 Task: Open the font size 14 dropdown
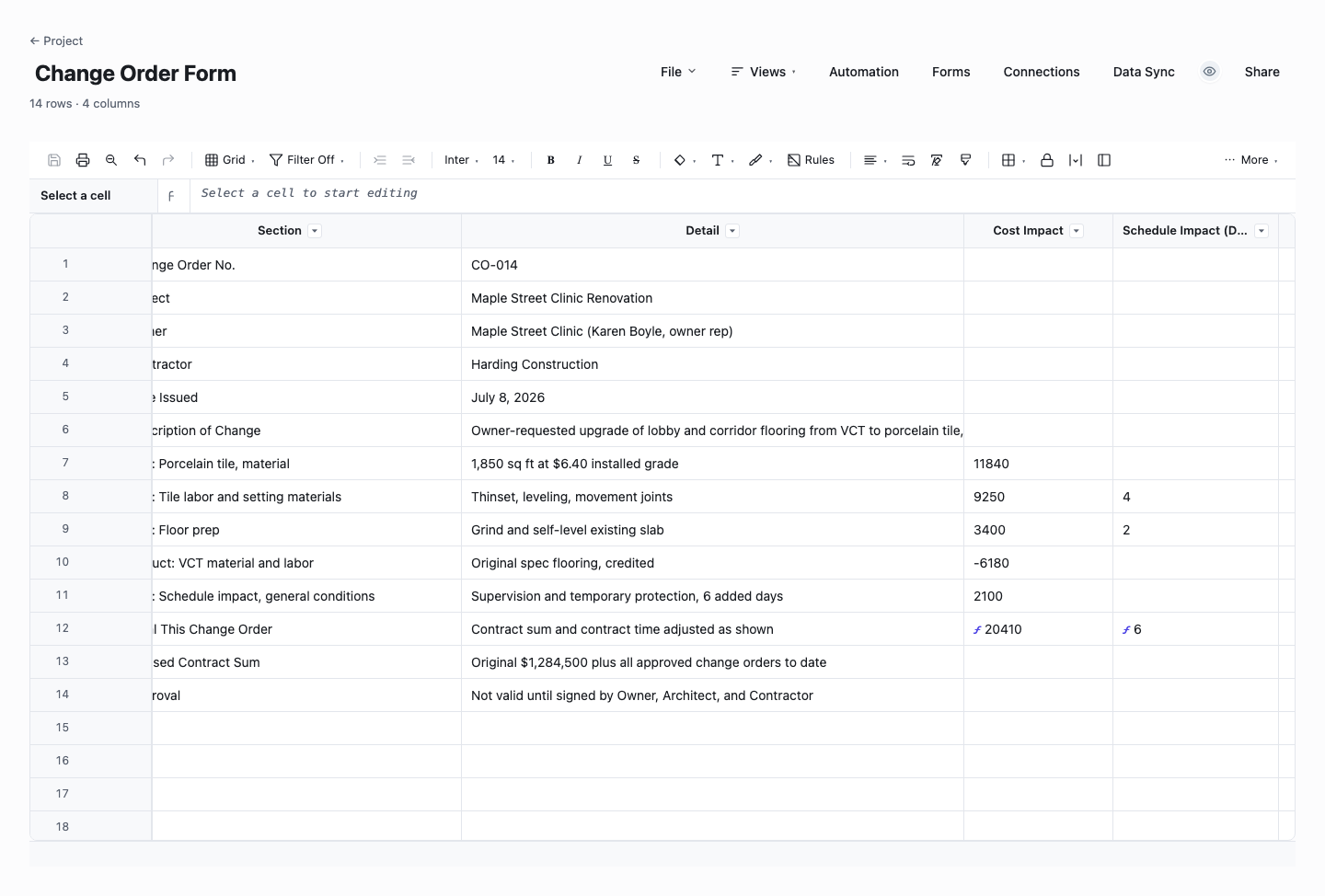(x=503, y=160)
